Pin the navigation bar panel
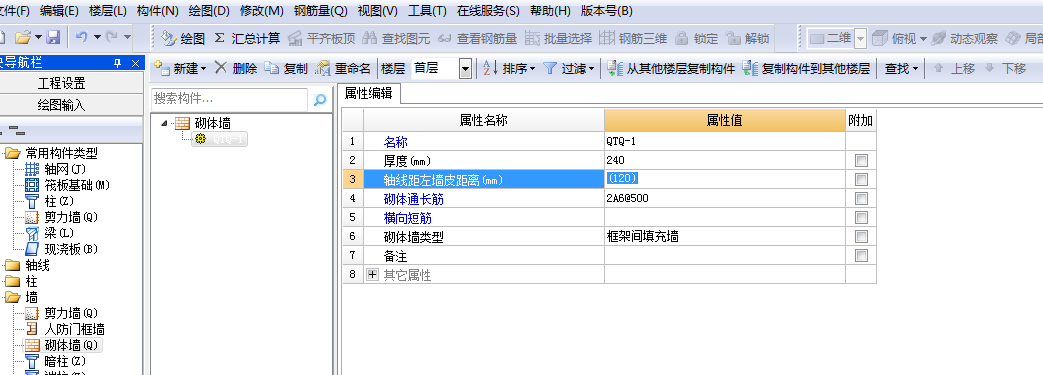The height and width of the screenshot is (375, 1043). point(118,63)
